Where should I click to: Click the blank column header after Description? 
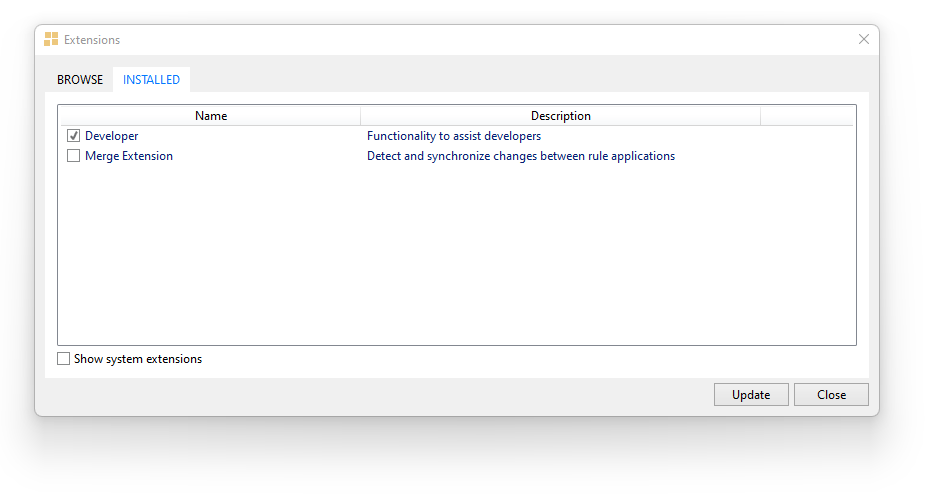click(806, 116)
